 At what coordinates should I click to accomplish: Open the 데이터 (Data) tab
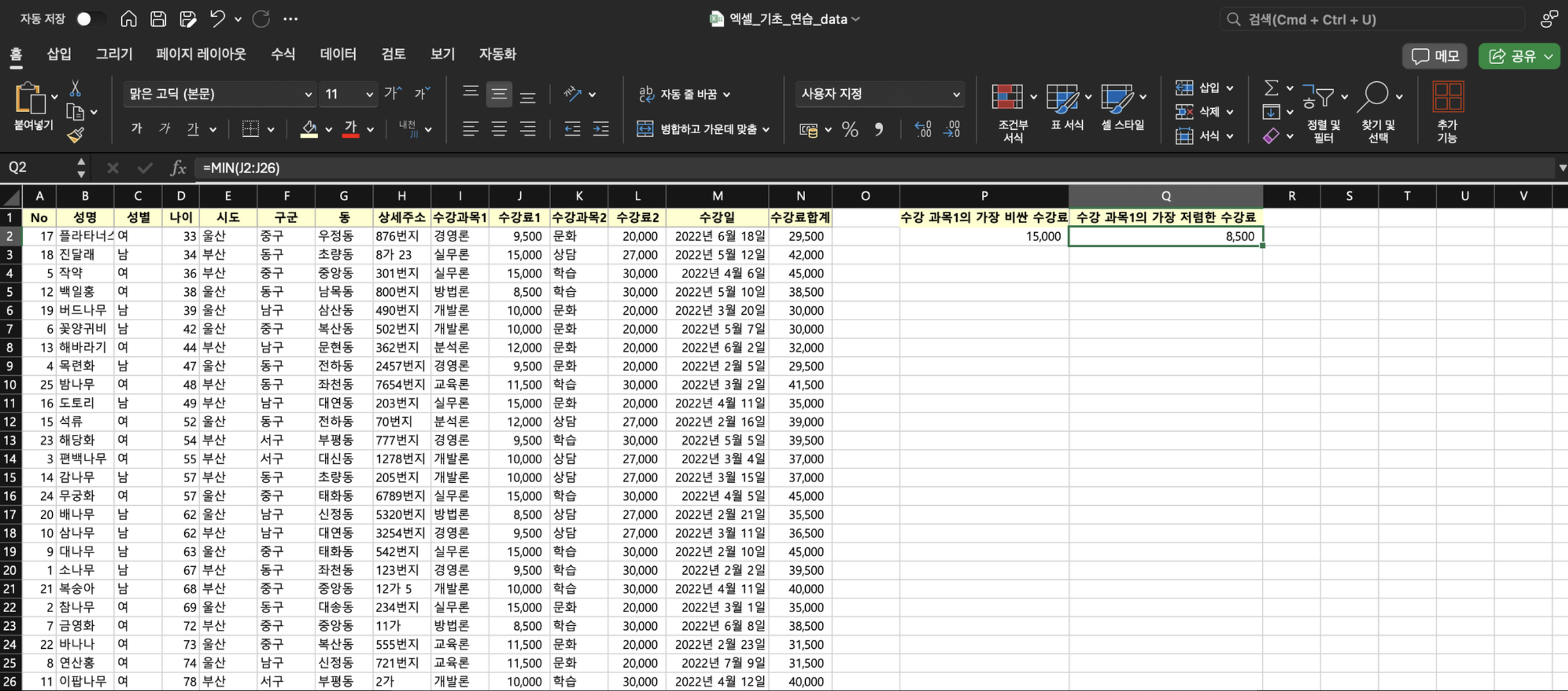click(338, 54)
